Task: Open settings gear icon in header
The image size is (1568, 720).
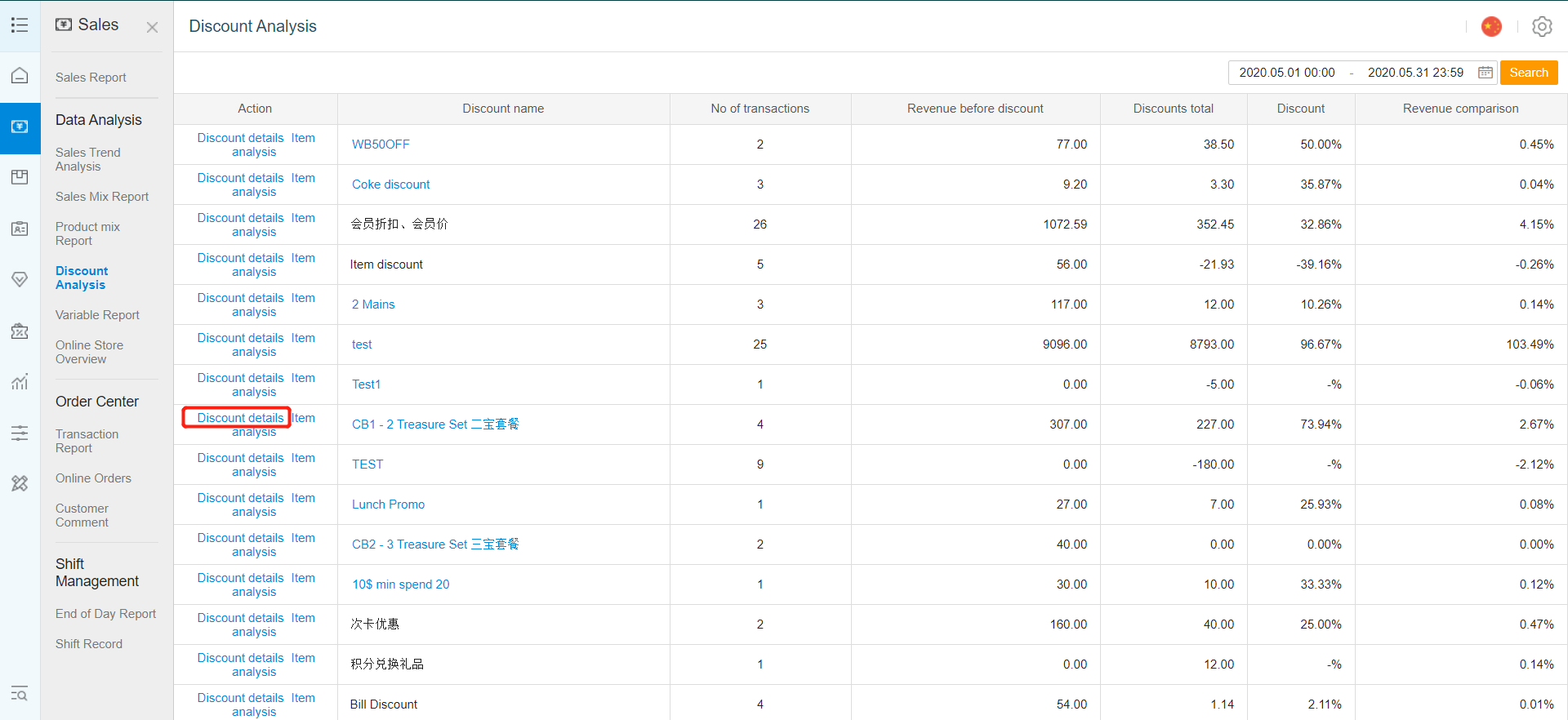Action: pyautogui.click(x=1542, y=27)
